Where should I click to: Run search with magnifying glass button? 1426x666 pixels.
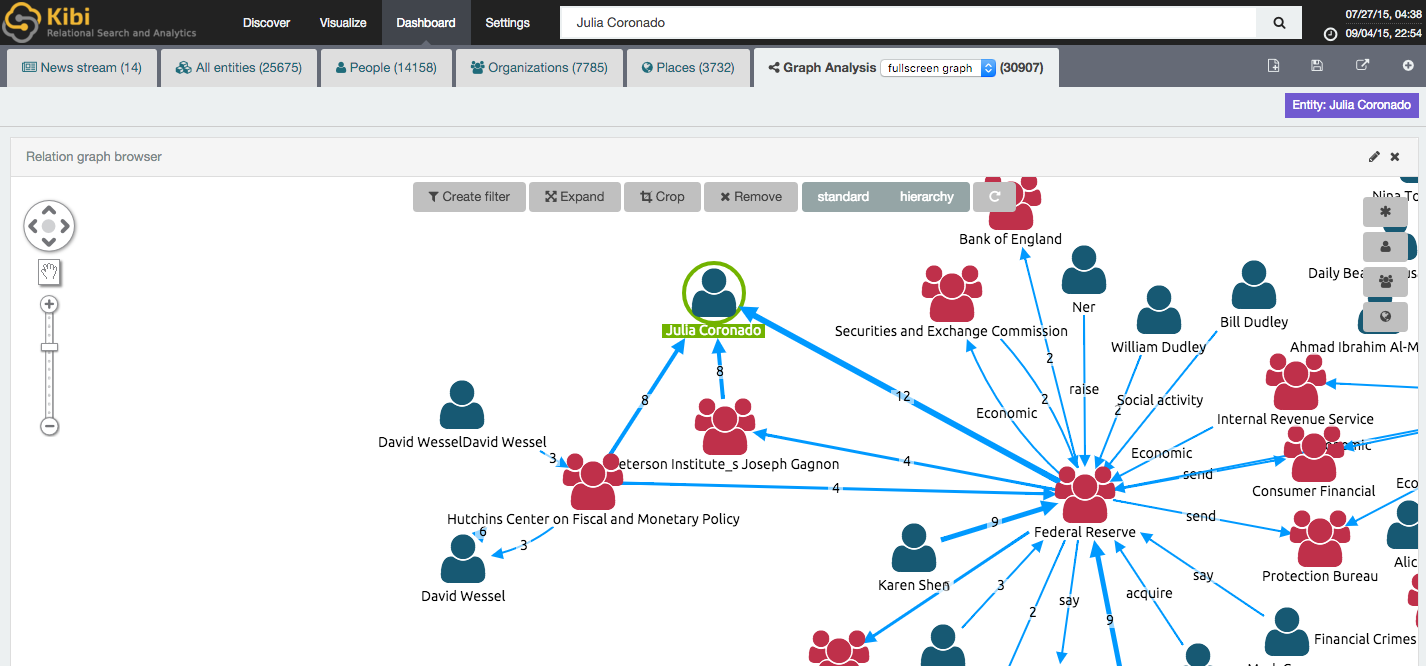(x=1279, y=22)
